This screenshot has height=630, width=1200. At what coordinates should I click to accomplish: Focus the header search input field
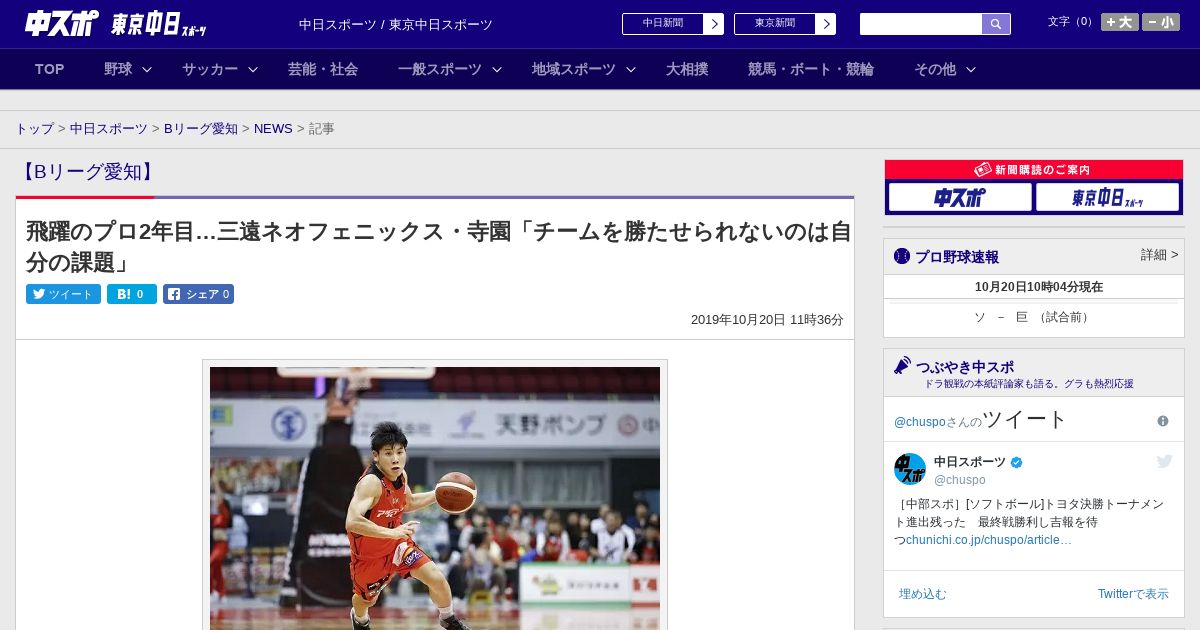921,24
